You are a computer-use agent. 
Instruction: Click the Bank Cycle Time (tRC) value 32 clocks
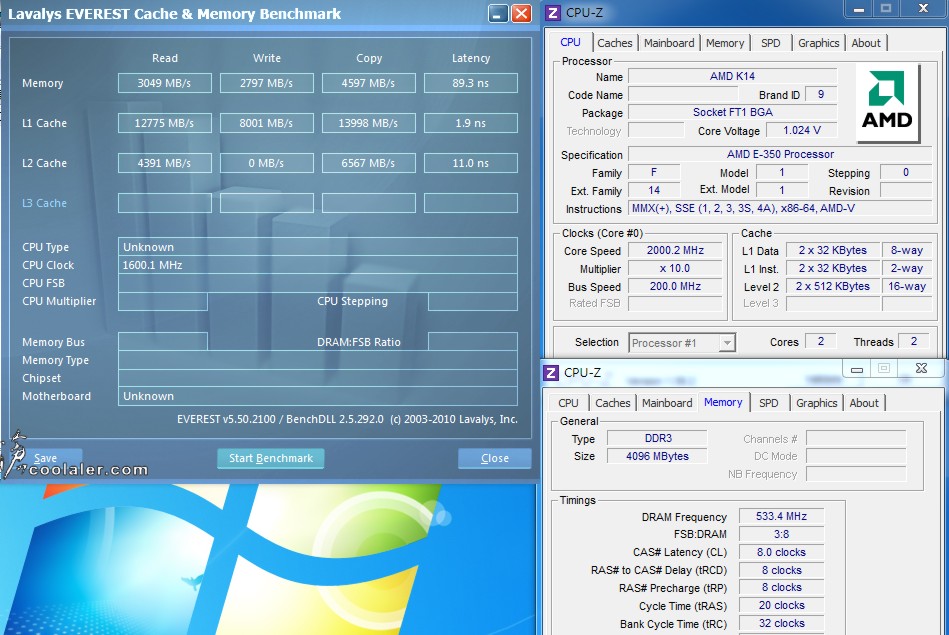click(781, 623)
